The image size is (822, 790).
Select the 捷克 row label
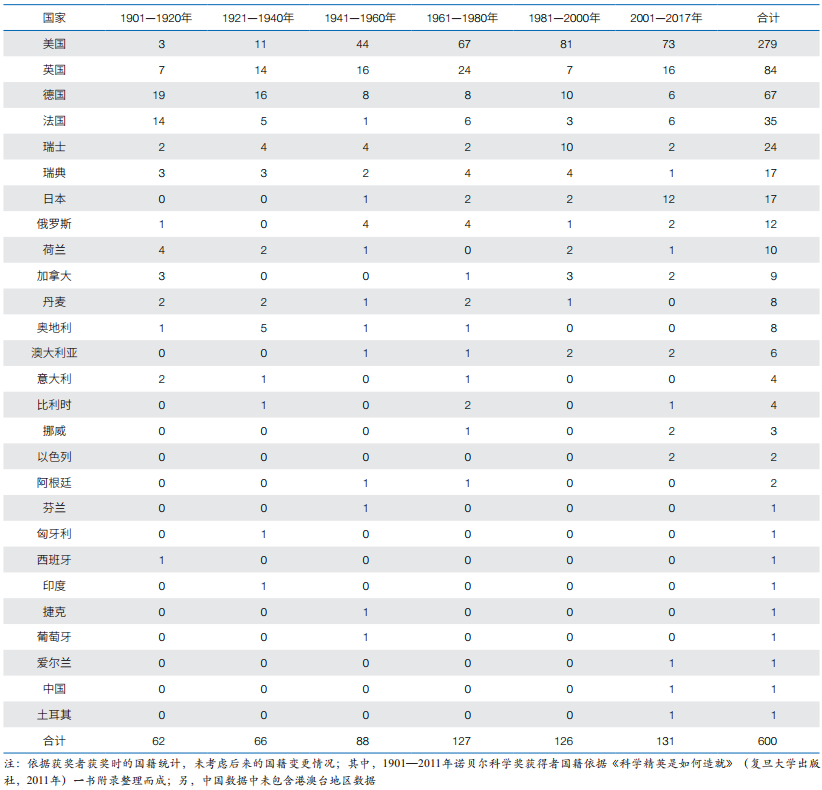[54, 612]
